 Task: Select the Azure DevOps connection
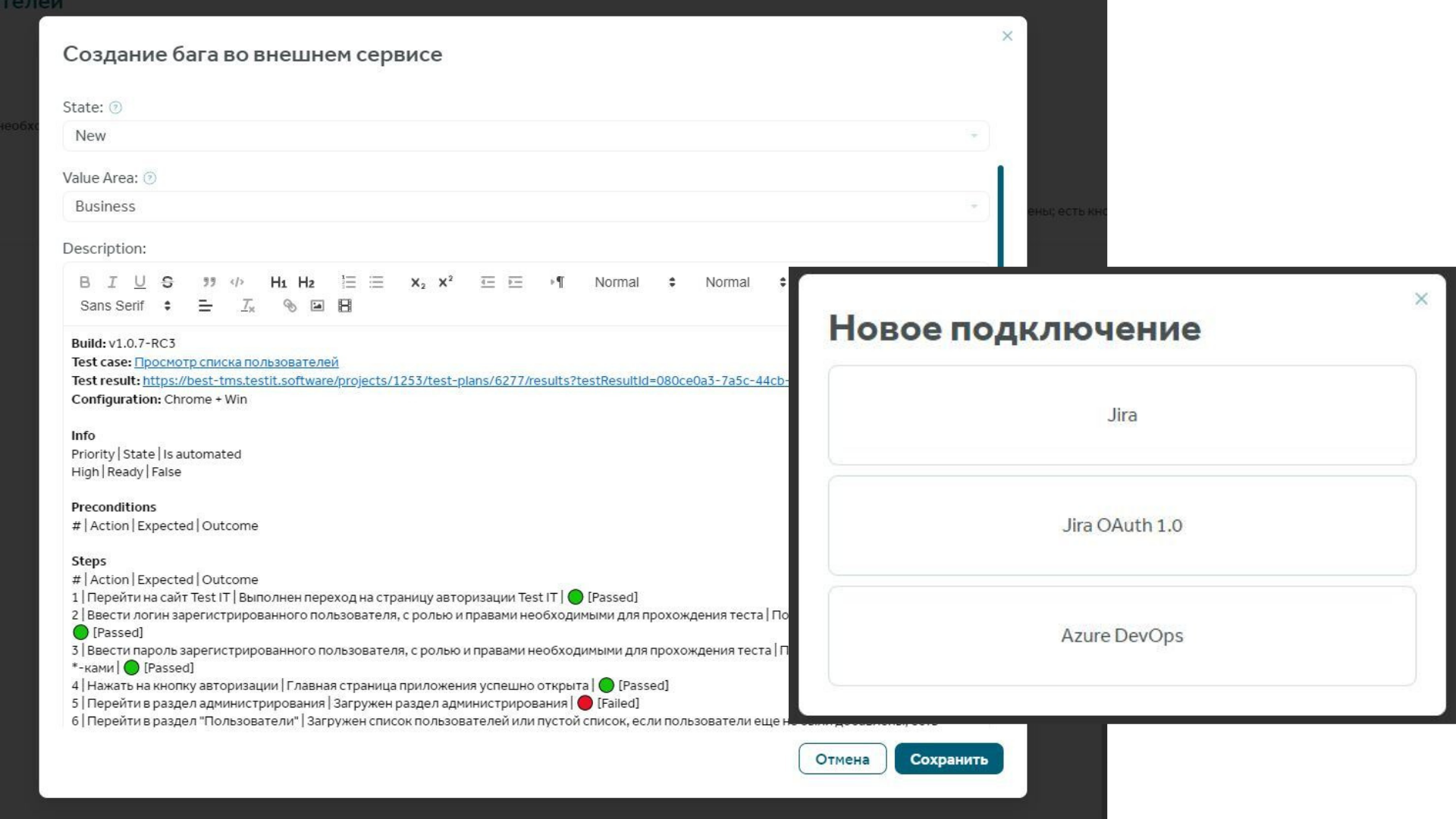coord(1122,635)
